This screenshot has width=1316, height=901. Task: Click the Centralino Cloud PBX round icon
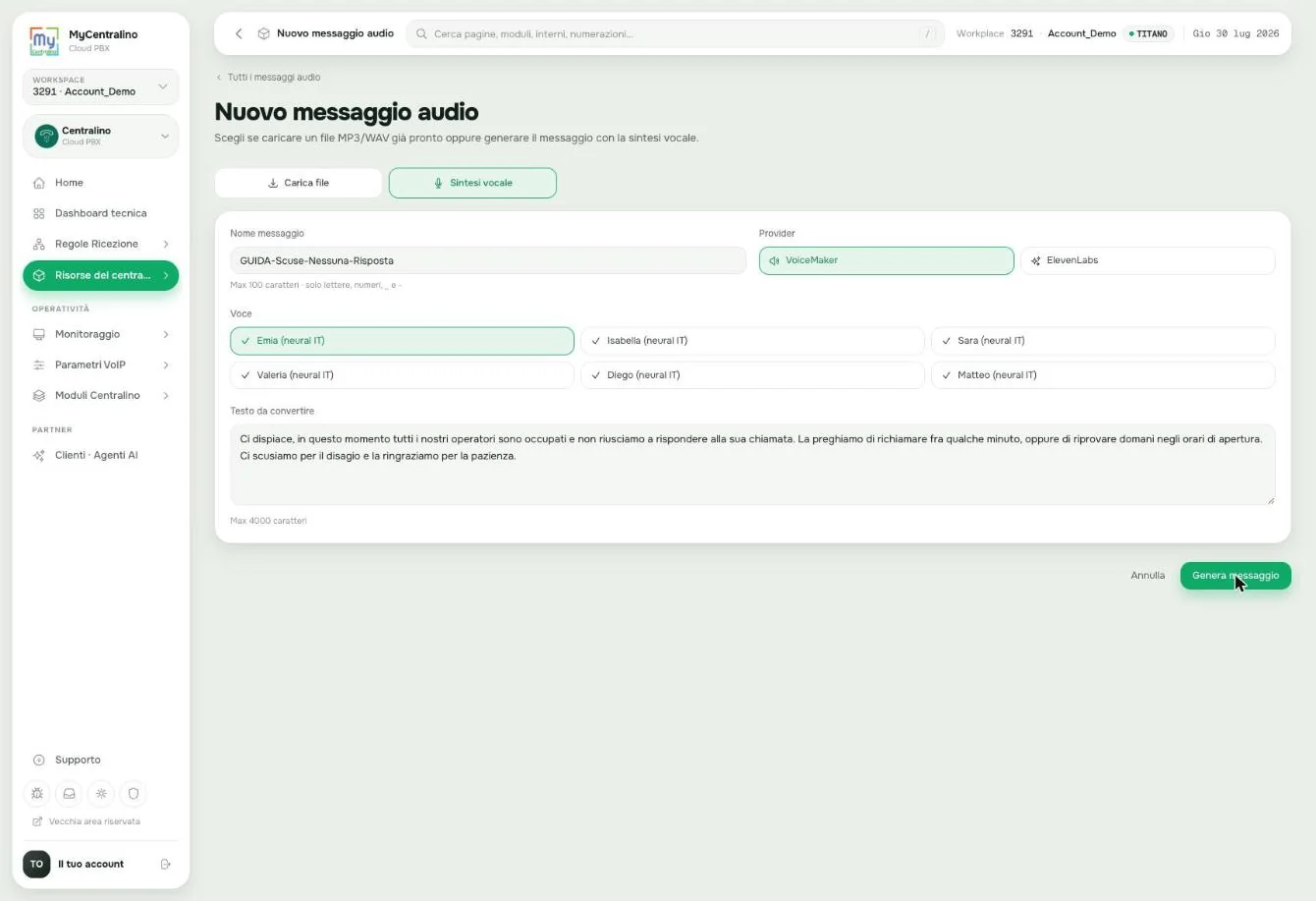click(46, 136)
